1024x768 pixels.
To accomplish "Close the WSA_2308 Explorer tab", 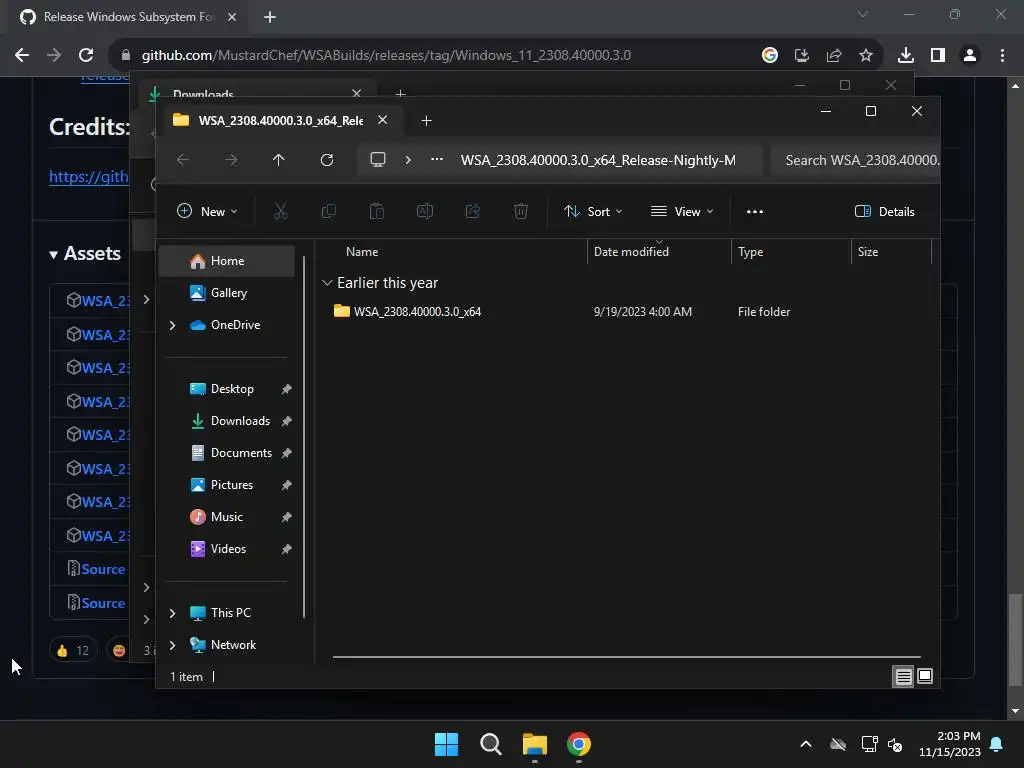I will 383,120.
